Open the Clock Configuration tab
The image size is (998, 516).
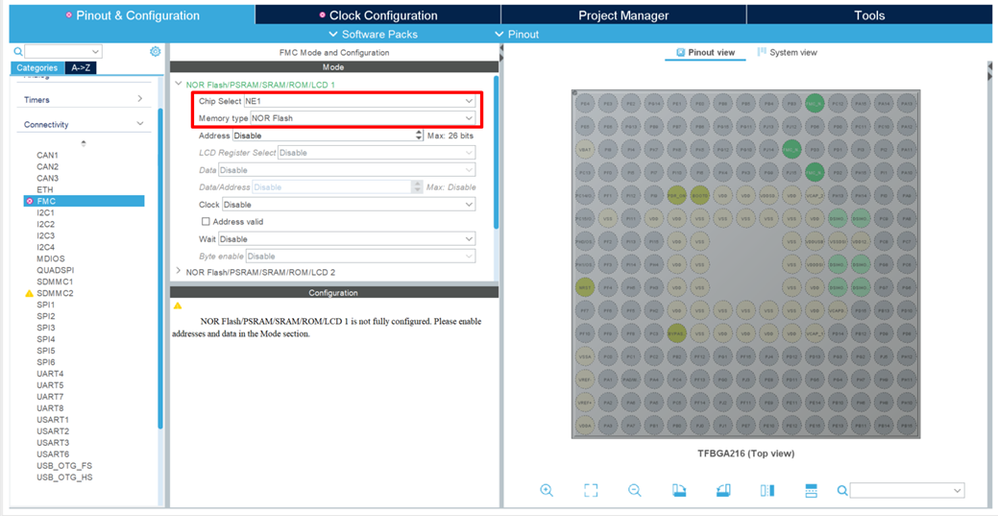(378, 15)
